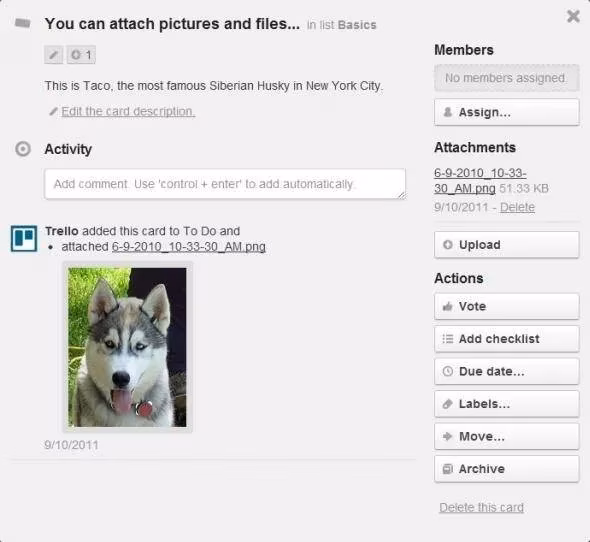The image size is (590, 542).
Task: Open the Move... card menu
Action: coord(506,436)
